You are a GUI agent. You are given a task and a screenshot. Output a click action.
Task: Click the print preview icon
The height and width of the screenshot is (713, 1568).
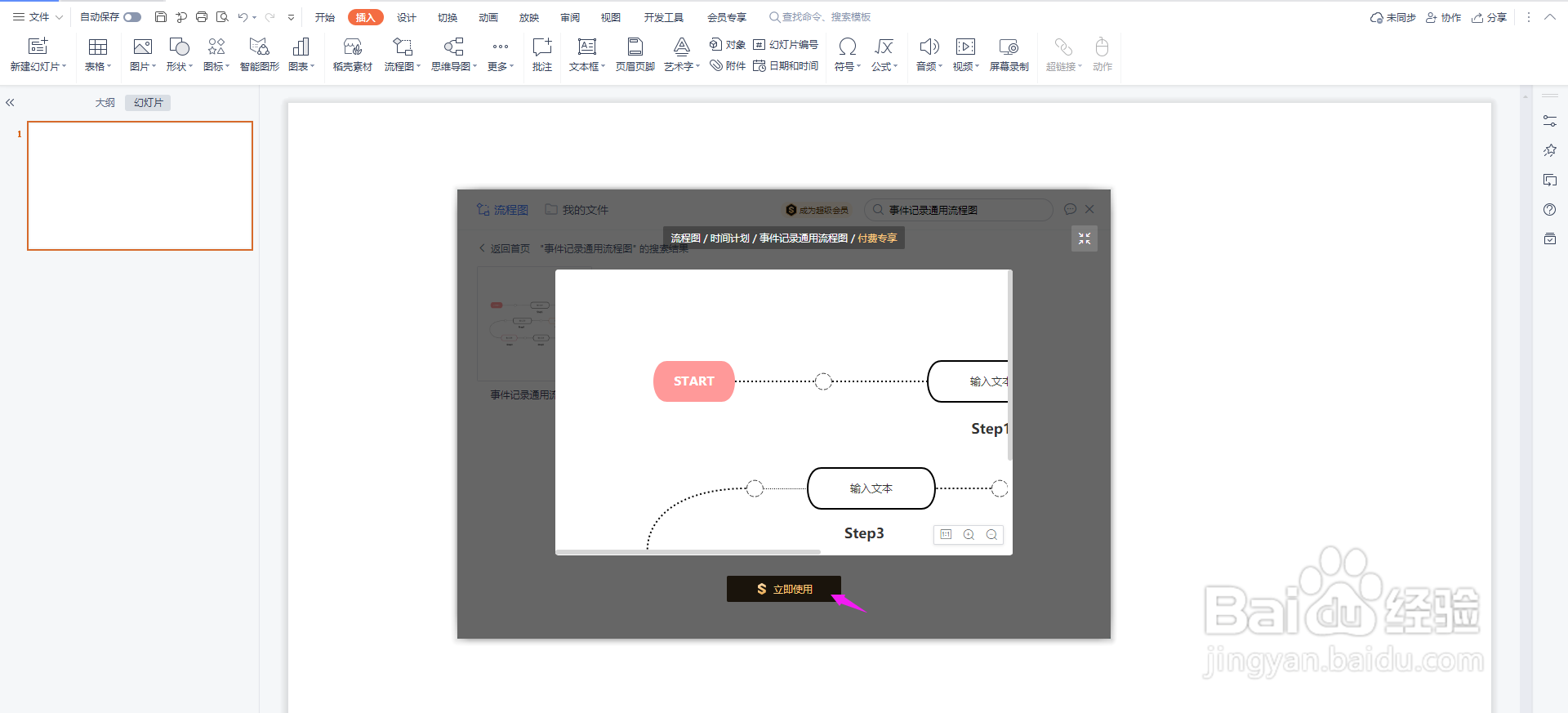(222, 17)
